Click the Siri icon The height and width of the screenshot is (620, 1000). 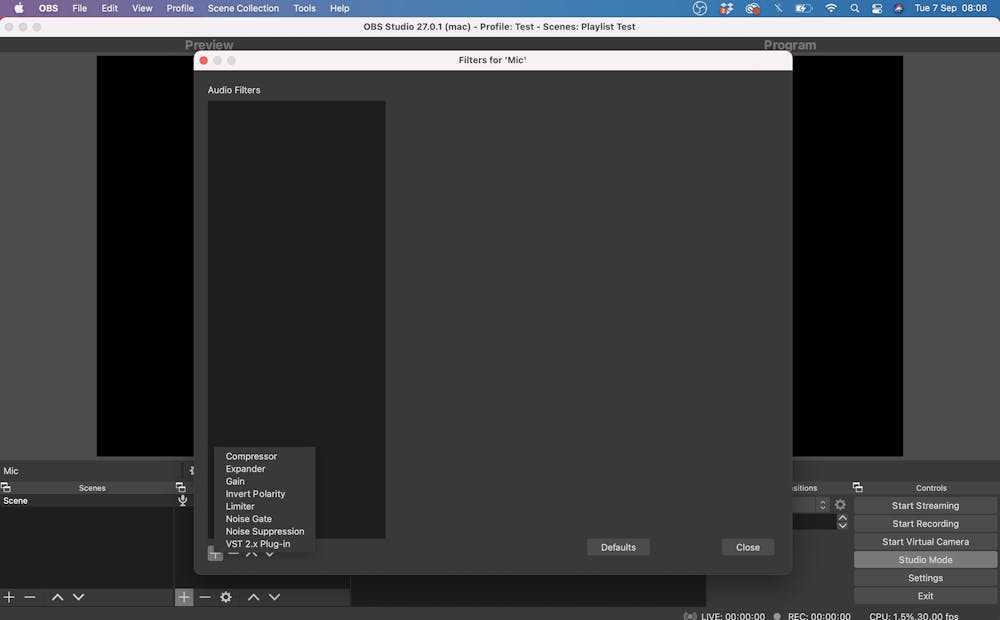click(x=898, y=8)
